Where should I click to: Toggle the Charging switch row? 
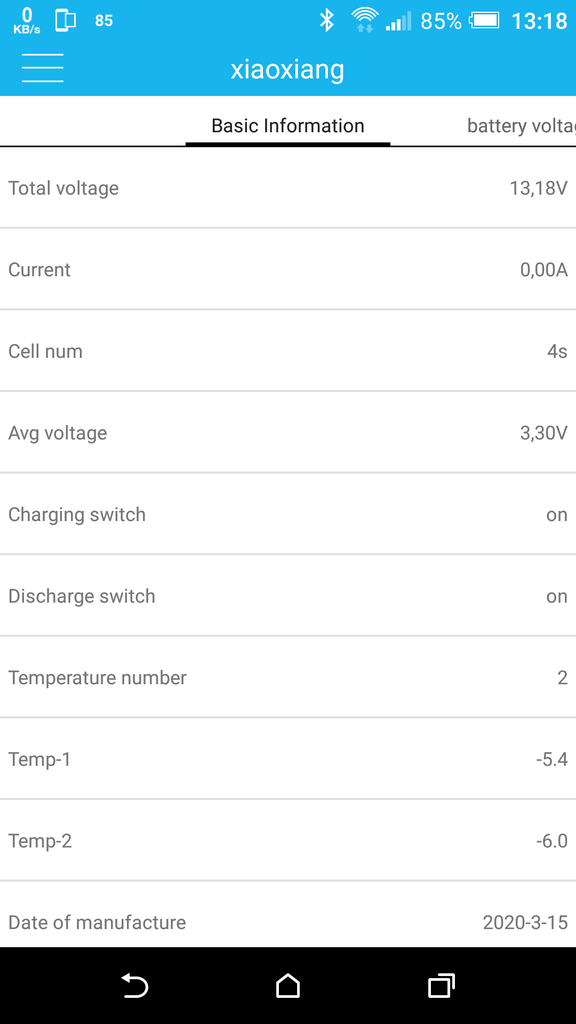288,514
